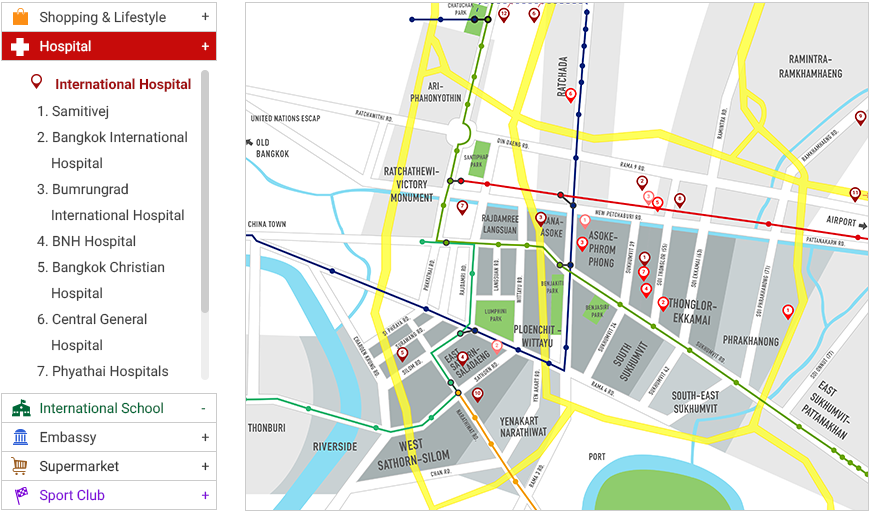Click the hospital list scrollbar
Image resolution: width=870 pixels, height=512 pixels.
point(205,190)
